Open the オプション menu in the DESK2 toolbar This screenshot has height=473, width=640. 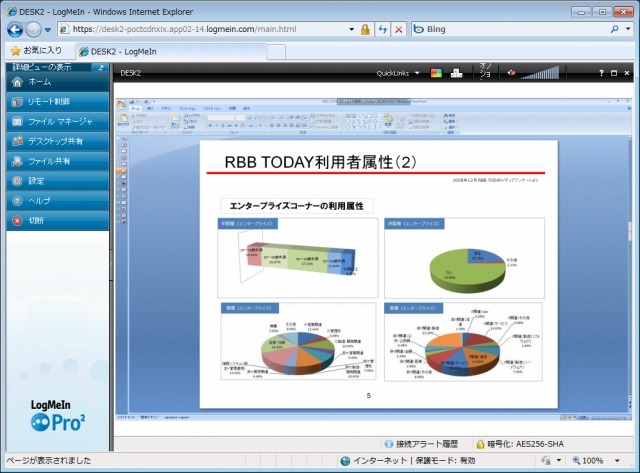coord(485,71)
